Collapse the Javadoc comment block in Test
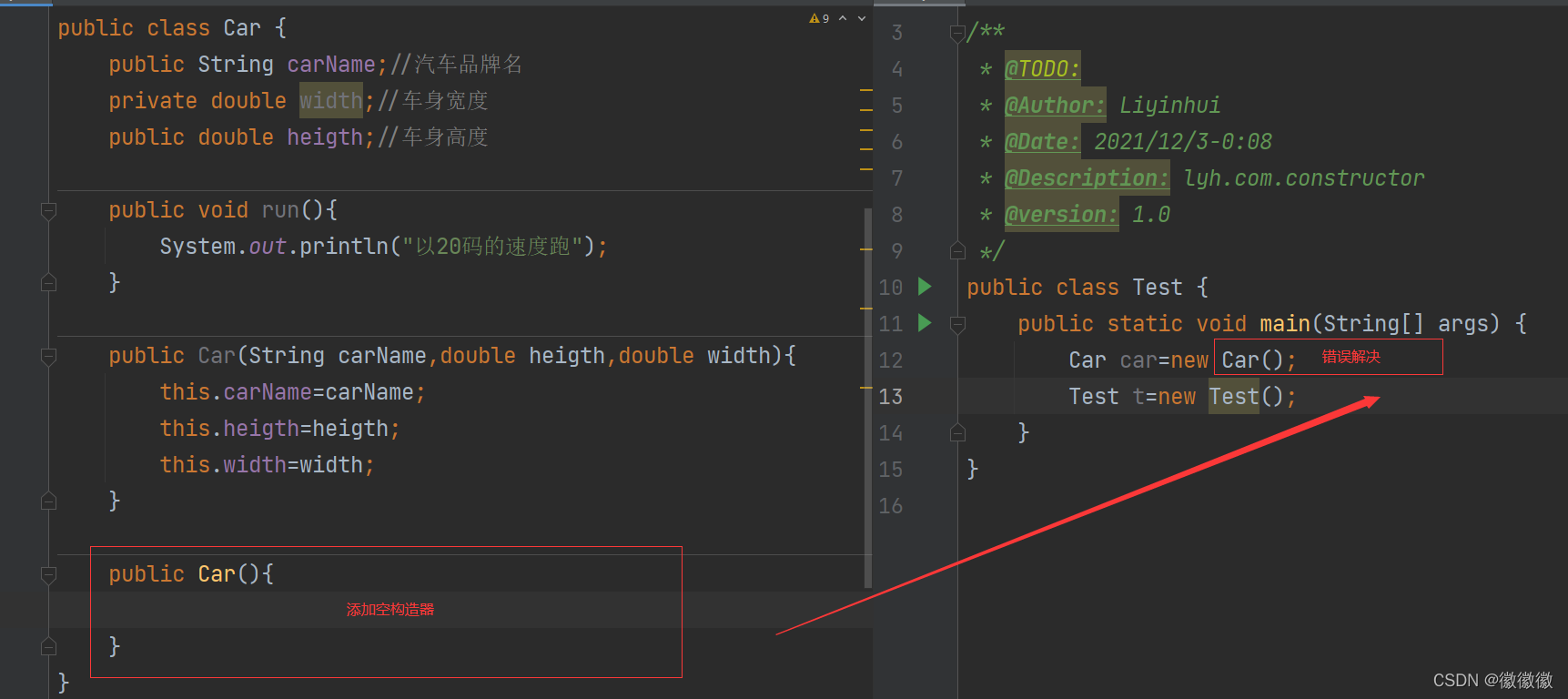The image size is (1568, 699). (x=957, y=34)
